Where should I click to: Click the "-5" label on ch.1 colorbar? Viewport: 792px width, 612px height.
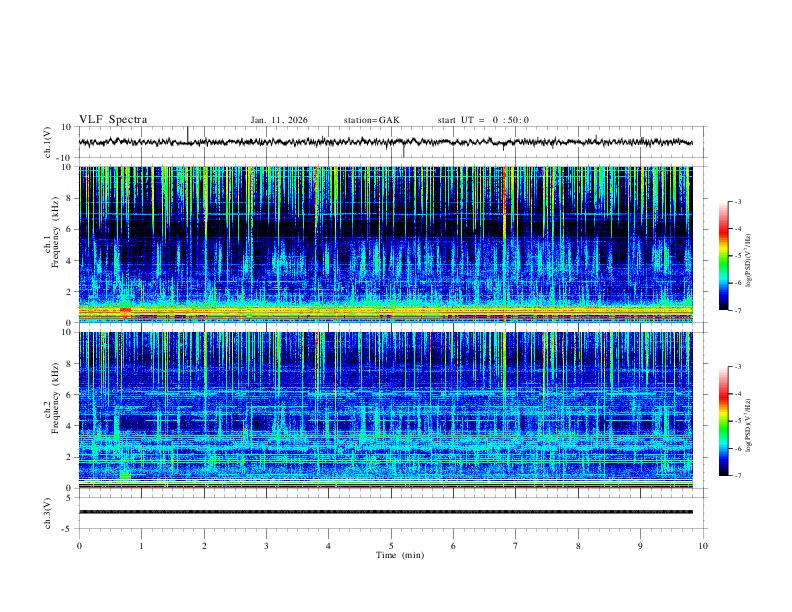(x=738, y=256)
